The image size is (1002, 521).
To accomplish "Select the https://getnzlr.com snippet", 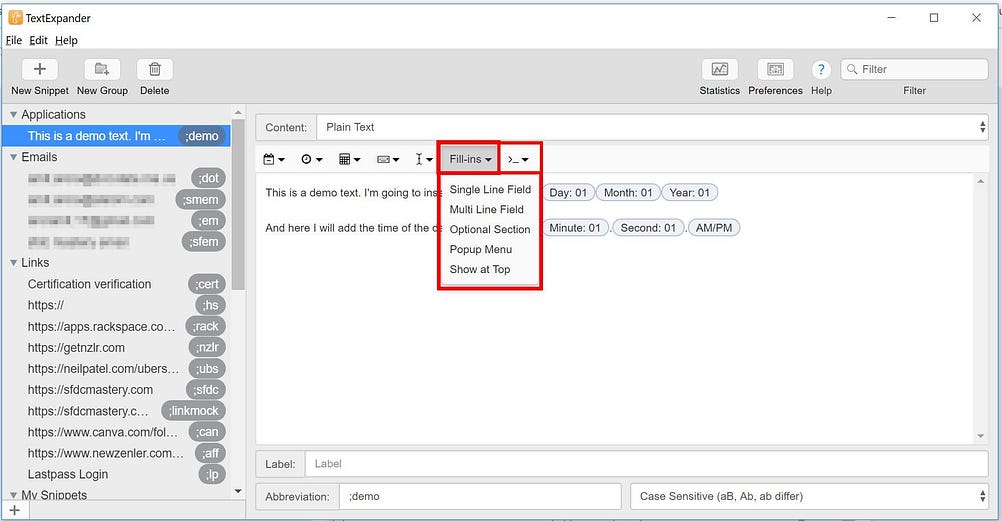I will 116,347.
